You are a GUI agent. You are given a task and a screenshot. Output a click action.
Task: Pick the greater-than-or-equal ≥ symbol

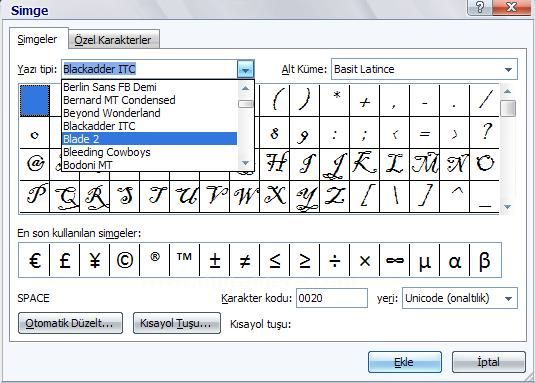tap(305, 260)
